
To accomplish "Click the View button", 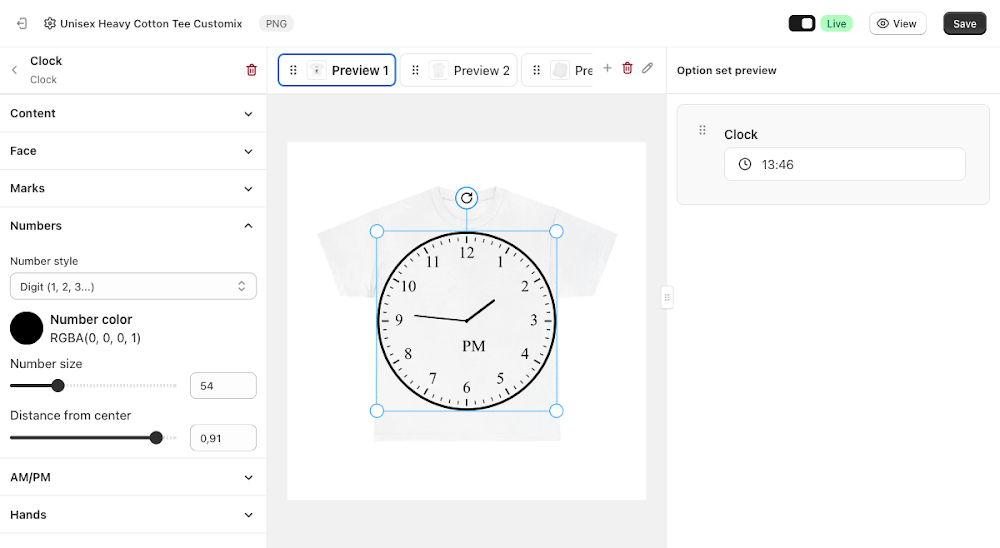I will pos(897,24).
